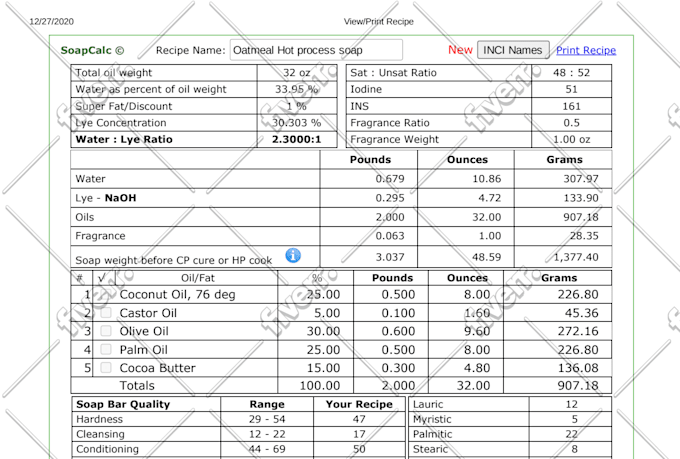Select the soap weight grams value 1,377.40
Screen dimensions: 680x459
click(576, 257)
